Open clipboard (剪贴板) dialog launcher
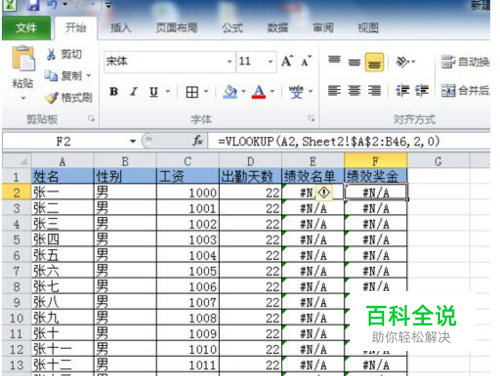This screenshot has height=376, width=500. point(91,118)
